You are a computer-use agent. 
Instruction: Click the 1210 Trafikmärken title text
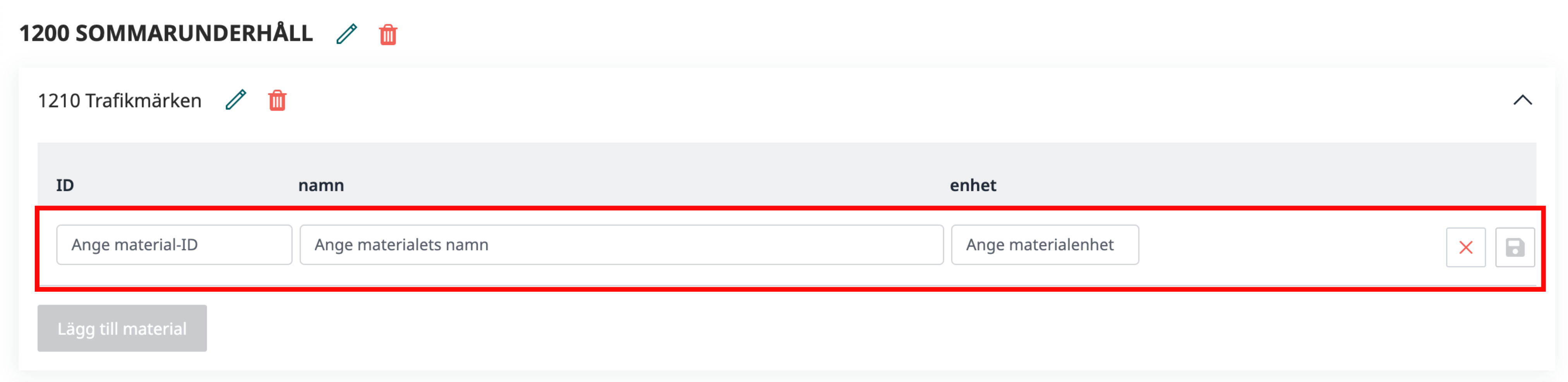pyautogui.click(x=119, y=100)
